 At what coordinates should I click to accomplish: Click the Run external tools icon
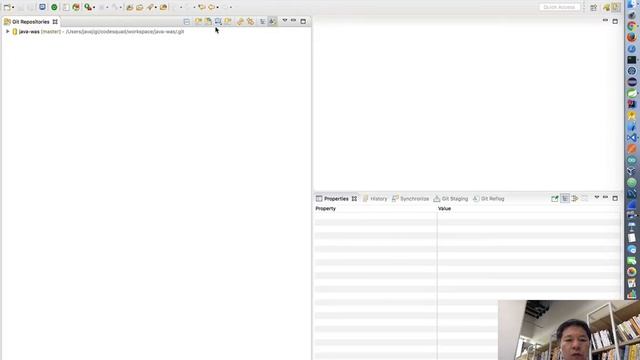coord(87,7)
